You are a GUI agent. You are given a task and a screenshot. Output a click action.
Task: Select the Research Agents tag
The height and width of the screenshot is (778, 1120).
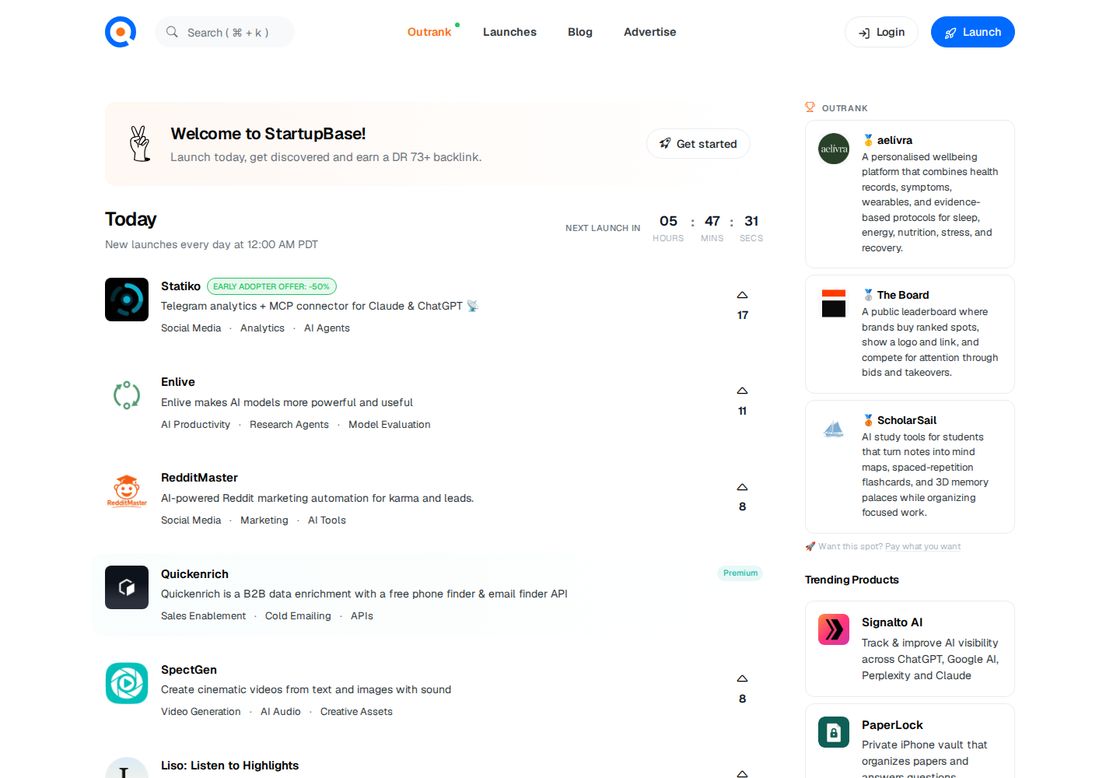pos(289,424)
